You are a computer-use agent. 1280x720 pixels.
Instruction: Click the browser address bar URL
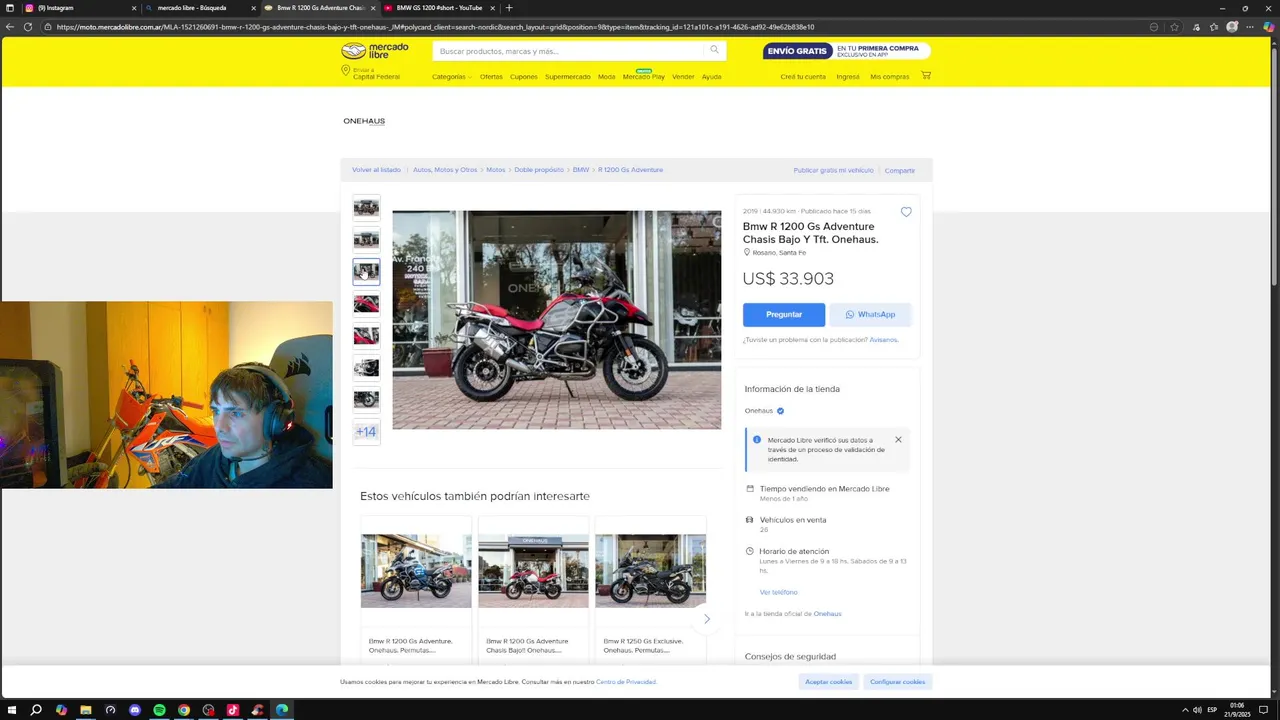(x=435, y=27)
